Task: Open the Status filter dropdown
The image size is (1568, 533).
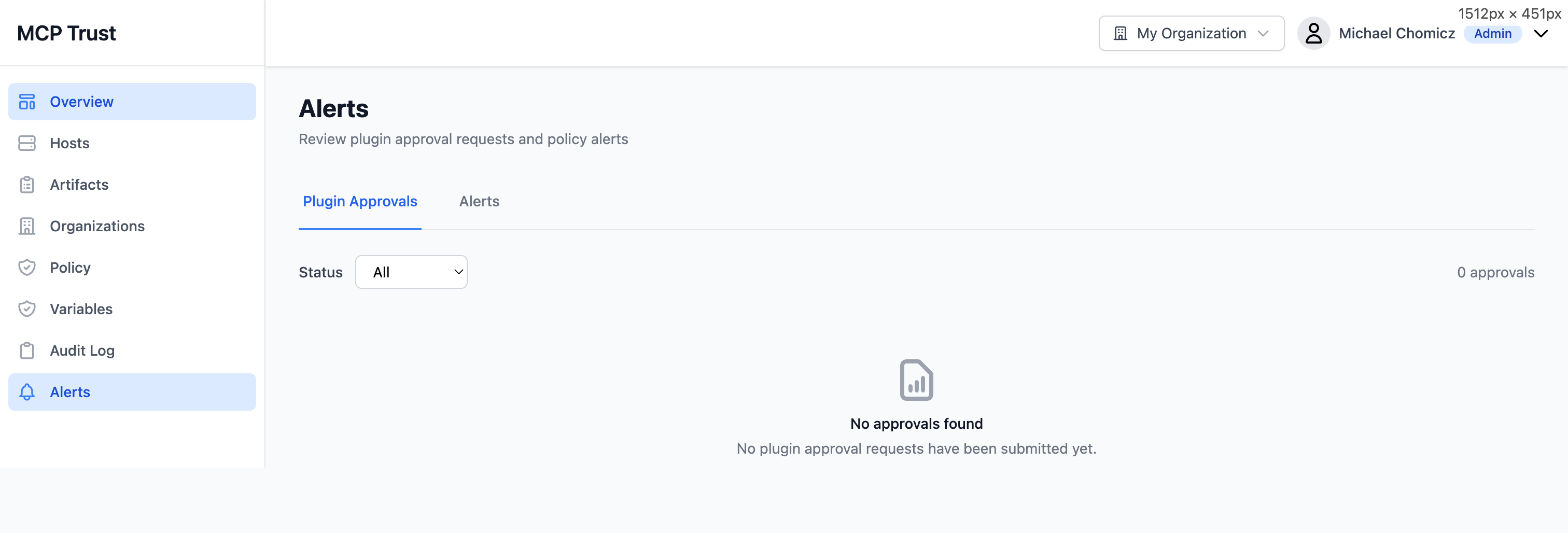Action: coord(412,272)
